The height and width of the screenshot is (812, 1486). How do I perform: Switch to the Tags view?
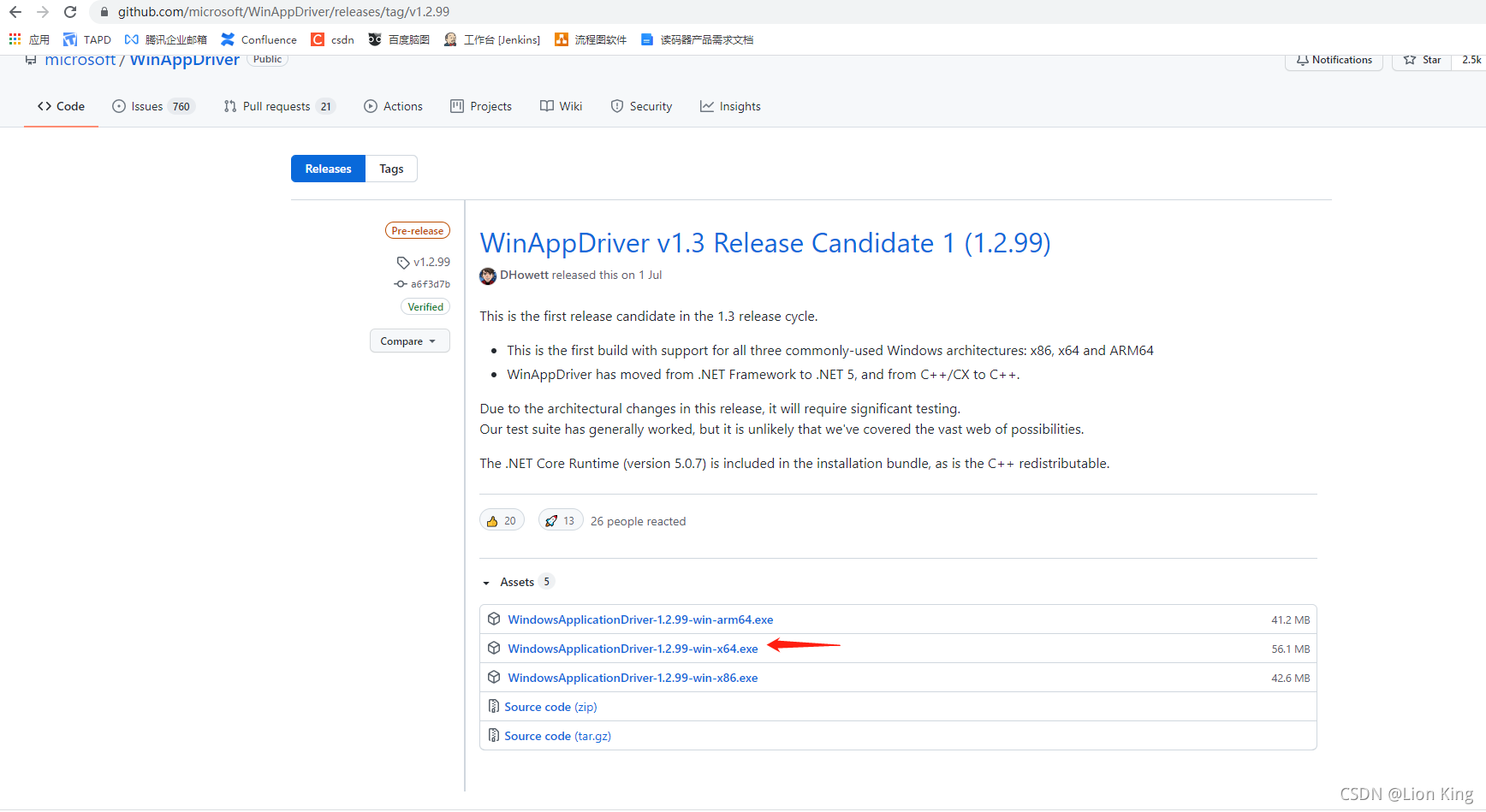coord(391,169)
